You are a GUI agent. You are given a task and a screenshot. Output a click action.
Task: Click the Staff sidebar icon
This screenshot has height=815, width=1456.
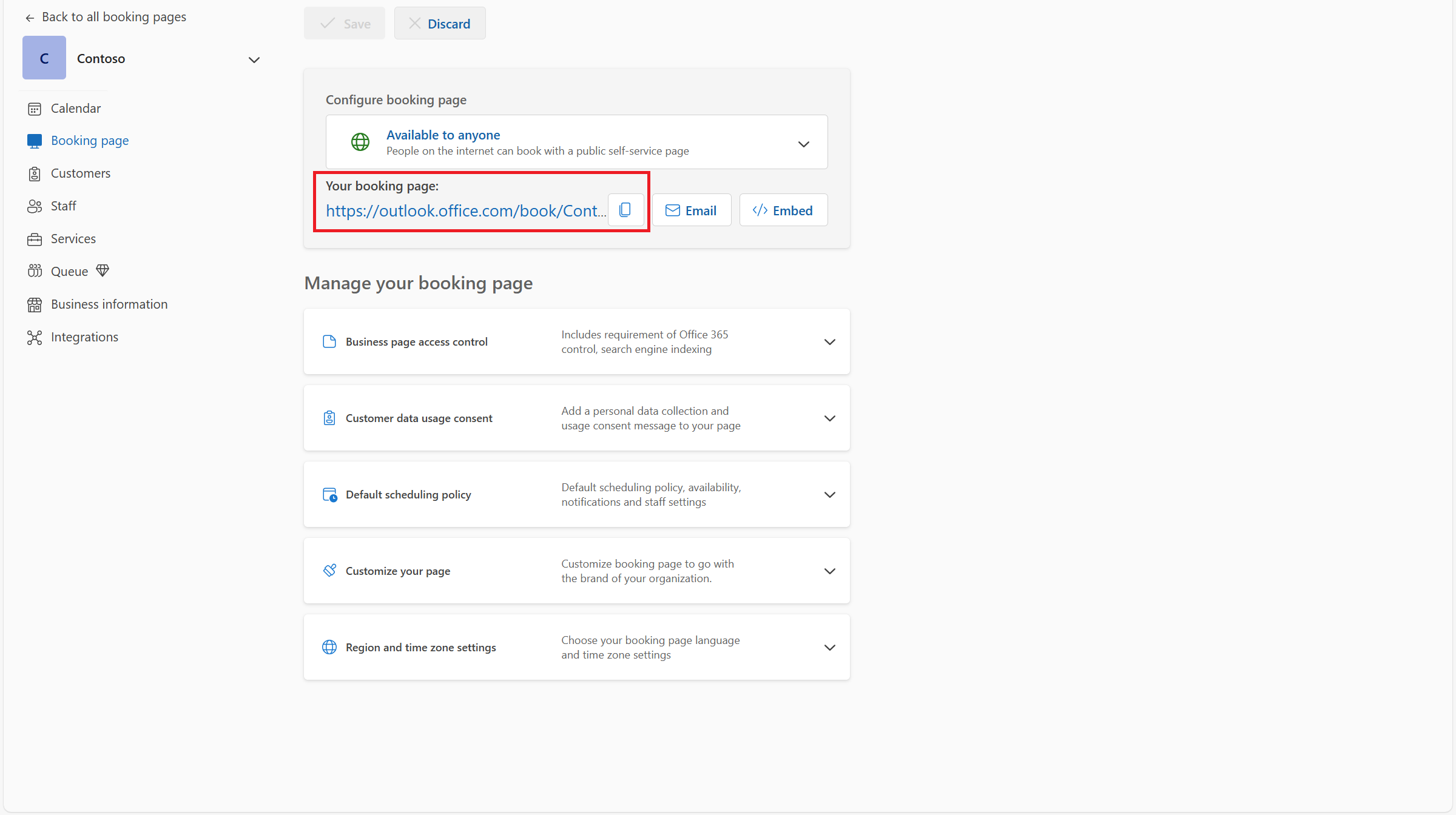click(35, 206)
